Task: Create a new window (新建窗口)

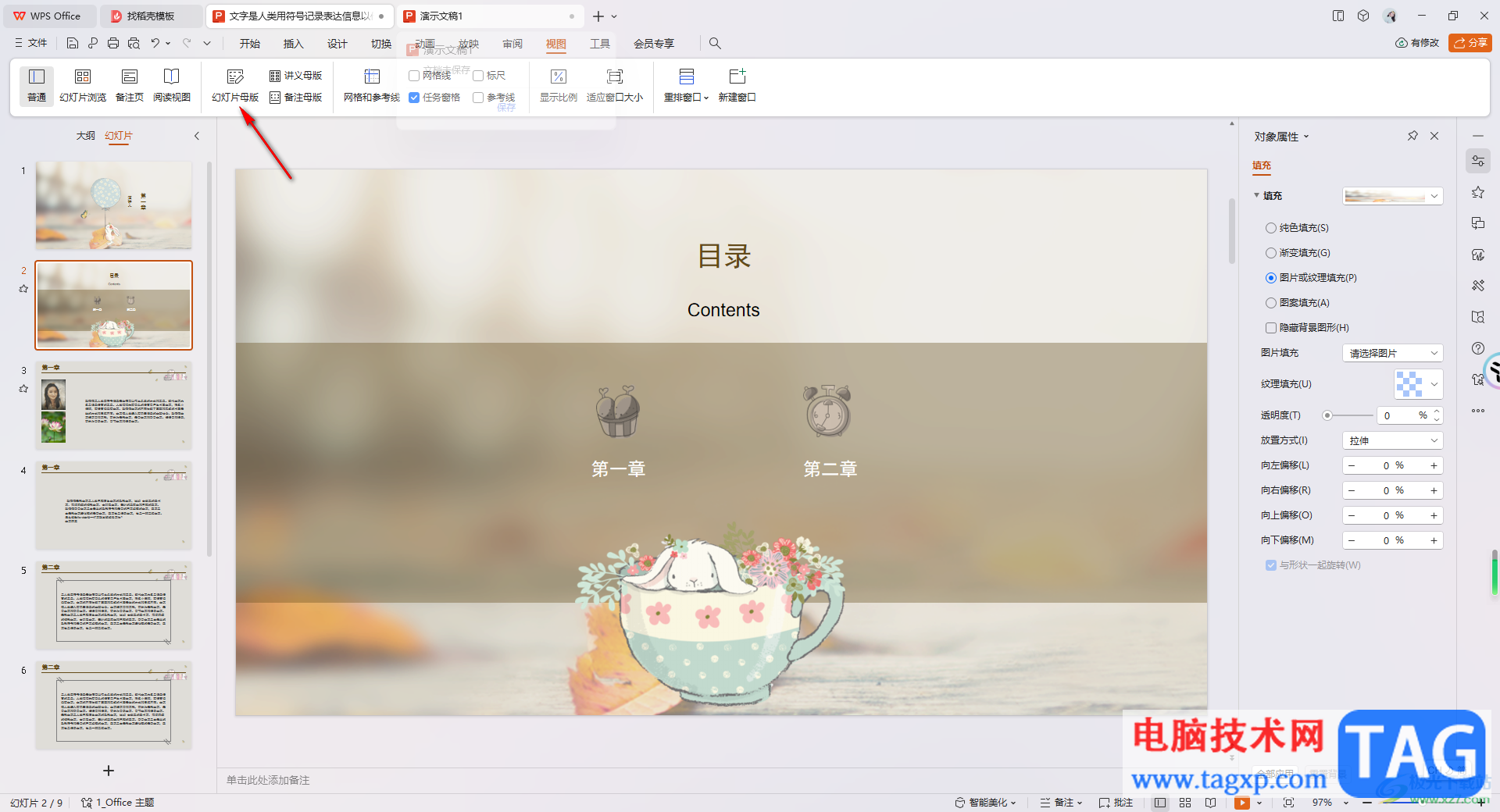Action: tap(737, 85)
